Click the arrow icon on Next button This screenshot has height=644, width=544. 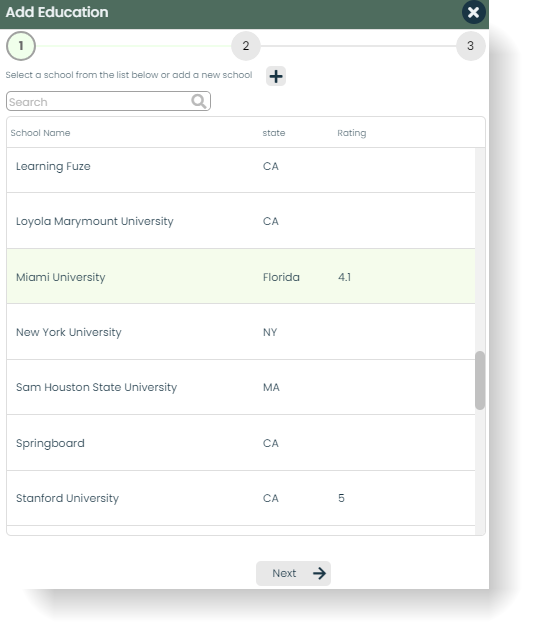319,573
